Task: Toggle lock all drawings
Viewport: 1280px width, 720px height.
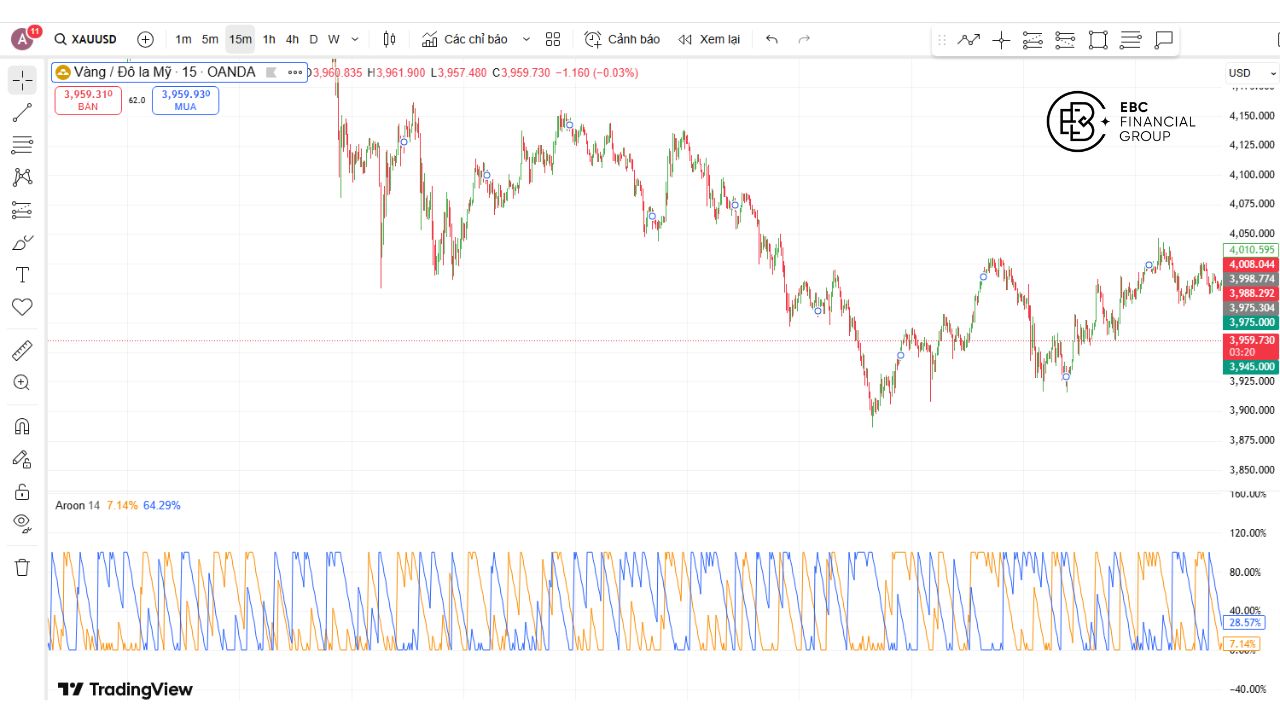Action: click(x=22, y=491)
